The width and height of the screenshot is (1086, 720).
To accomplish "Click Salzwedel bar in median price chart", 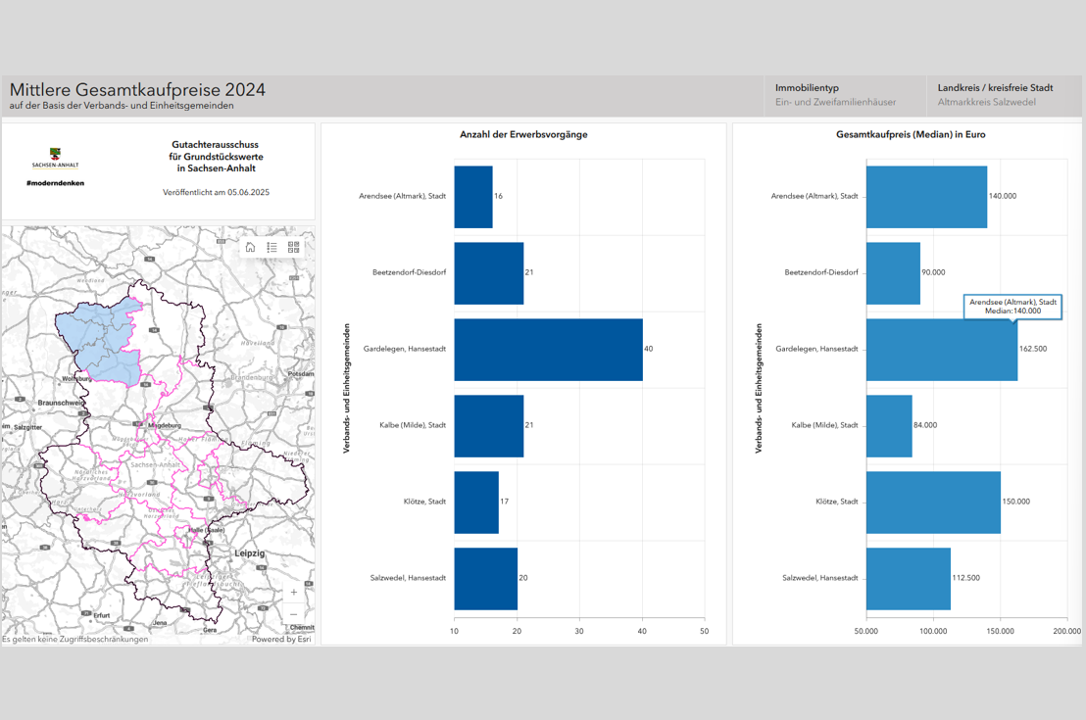I will (x=908, y=578).
